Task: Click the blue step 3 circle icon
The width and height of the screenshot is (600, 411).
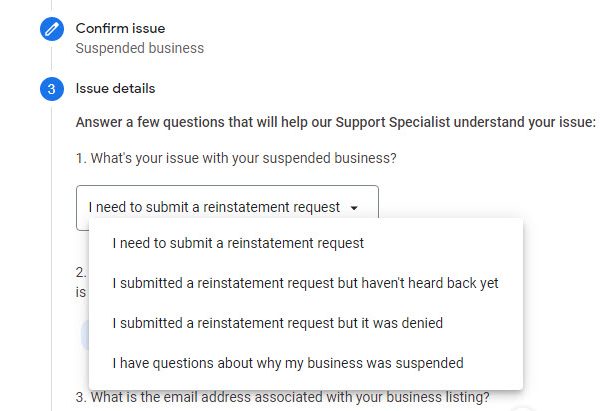Action: pos(52,89)
